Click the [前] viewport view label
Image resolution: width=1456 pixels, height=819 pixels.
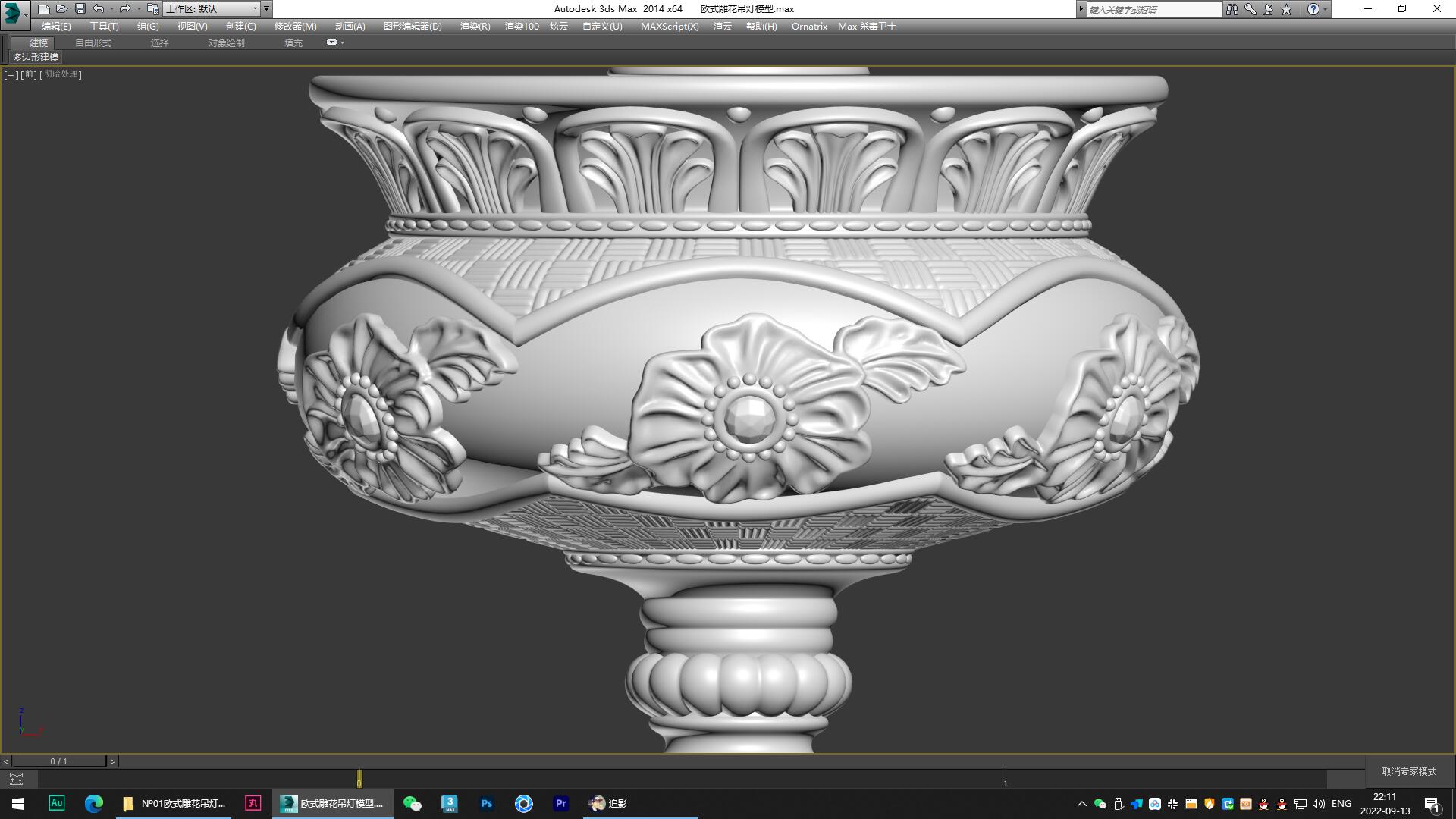tap(27, 74)
